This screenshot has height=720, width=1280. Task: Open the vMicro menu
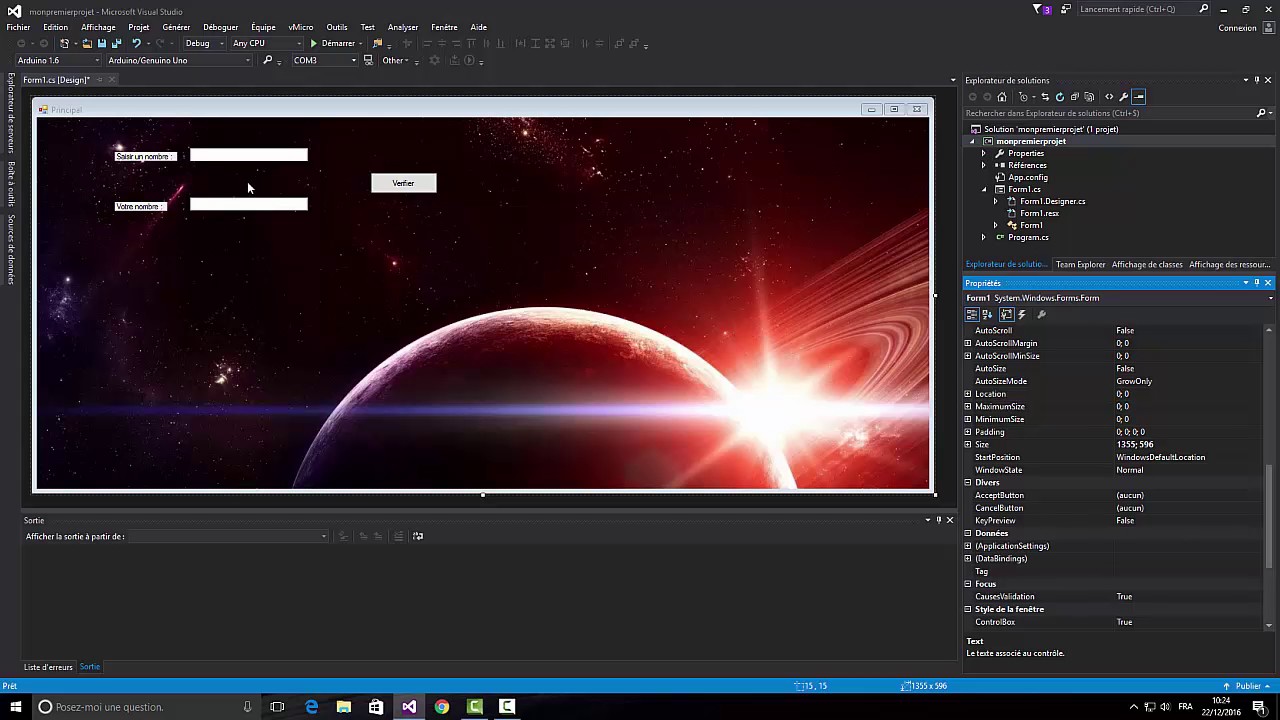pos(300,27)
